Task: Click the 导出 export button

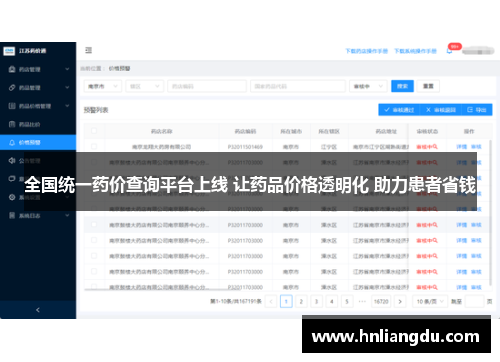Action: [x=477, y=110]
